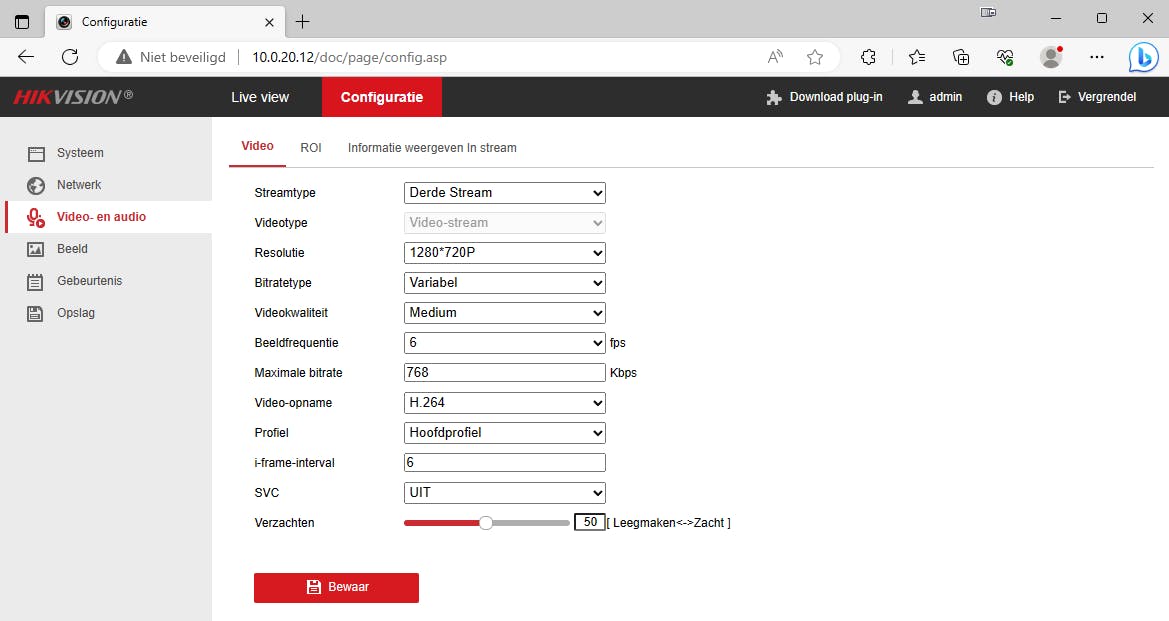Screen dimensions: 1169x621
Task: Click the Verzachten slider handle
Action: pyautogui.click(x=486, y=523)
